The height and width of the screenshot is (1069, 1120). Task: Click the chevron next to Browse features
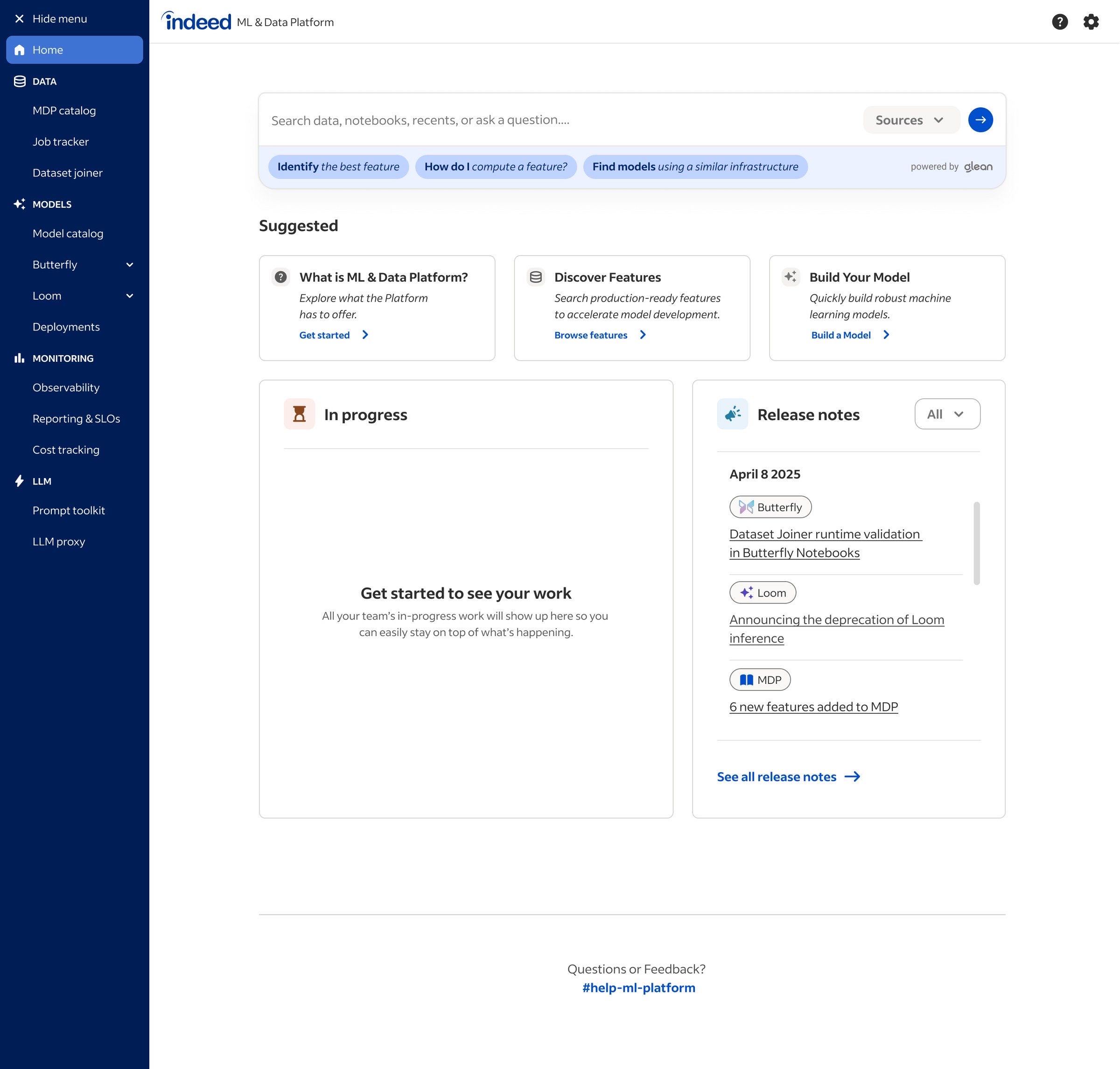643,335
